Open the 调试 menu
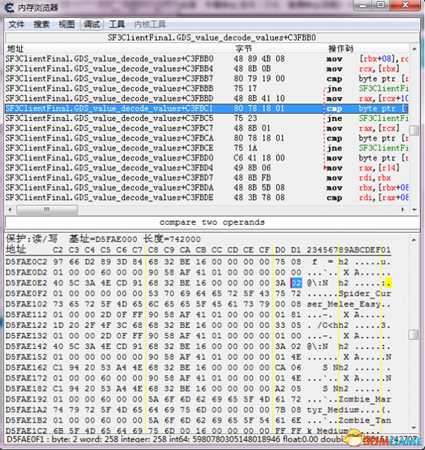This screenshot has width=425, height=450. pos(92,24)
